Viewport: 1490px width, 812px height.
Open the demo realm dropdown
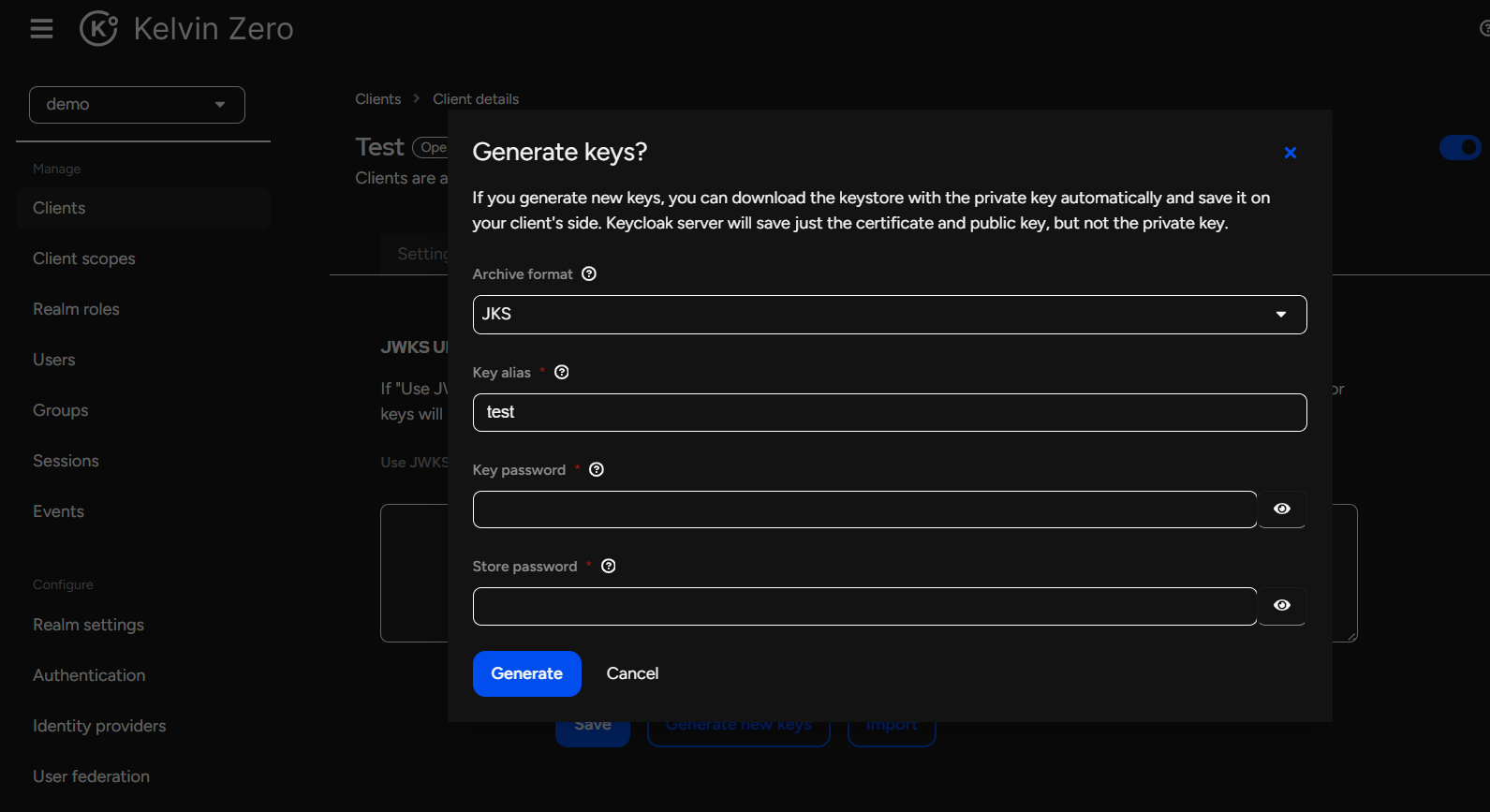tap(137, 105)
